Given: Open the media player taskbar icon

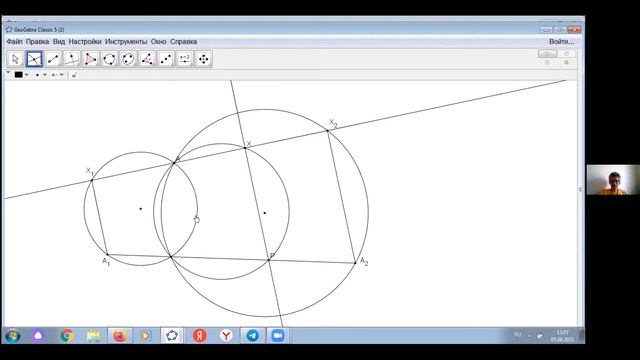Looking at the screenshot, I should (x=146, y=336).
